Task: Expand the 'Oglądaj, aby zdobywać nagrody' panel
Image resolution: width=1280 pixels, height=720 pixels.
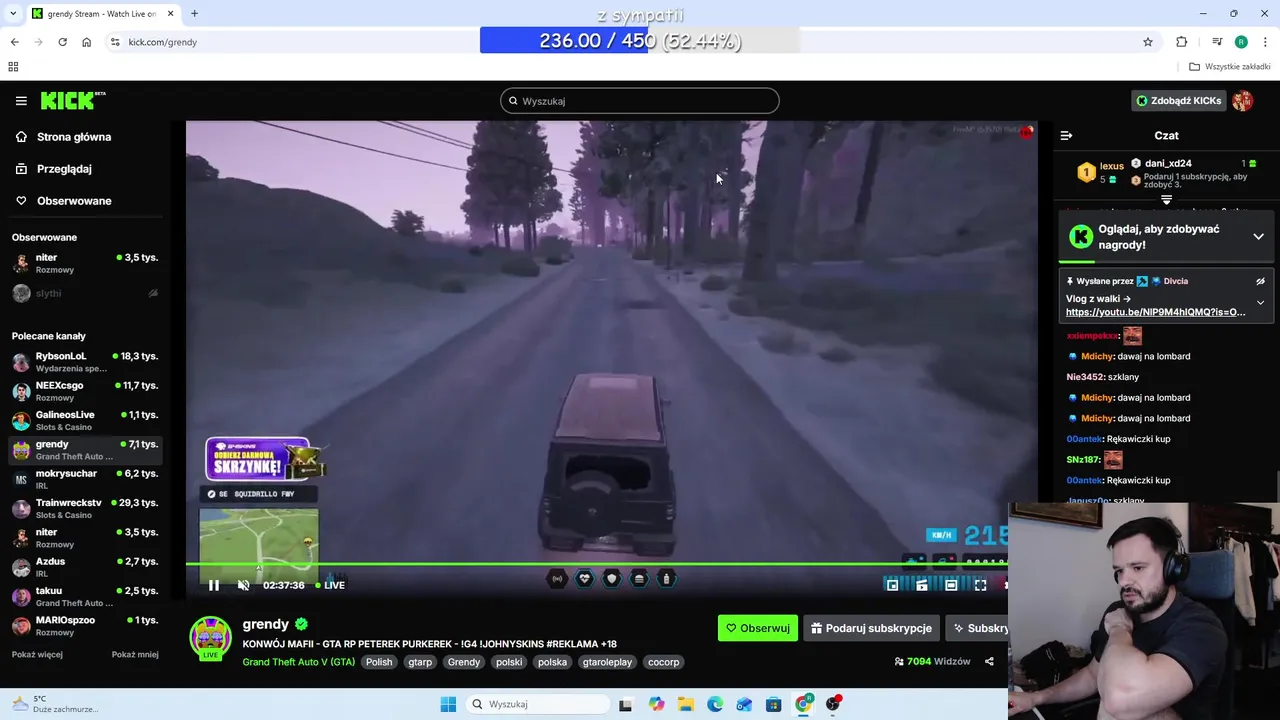Action: [1258, 237]
